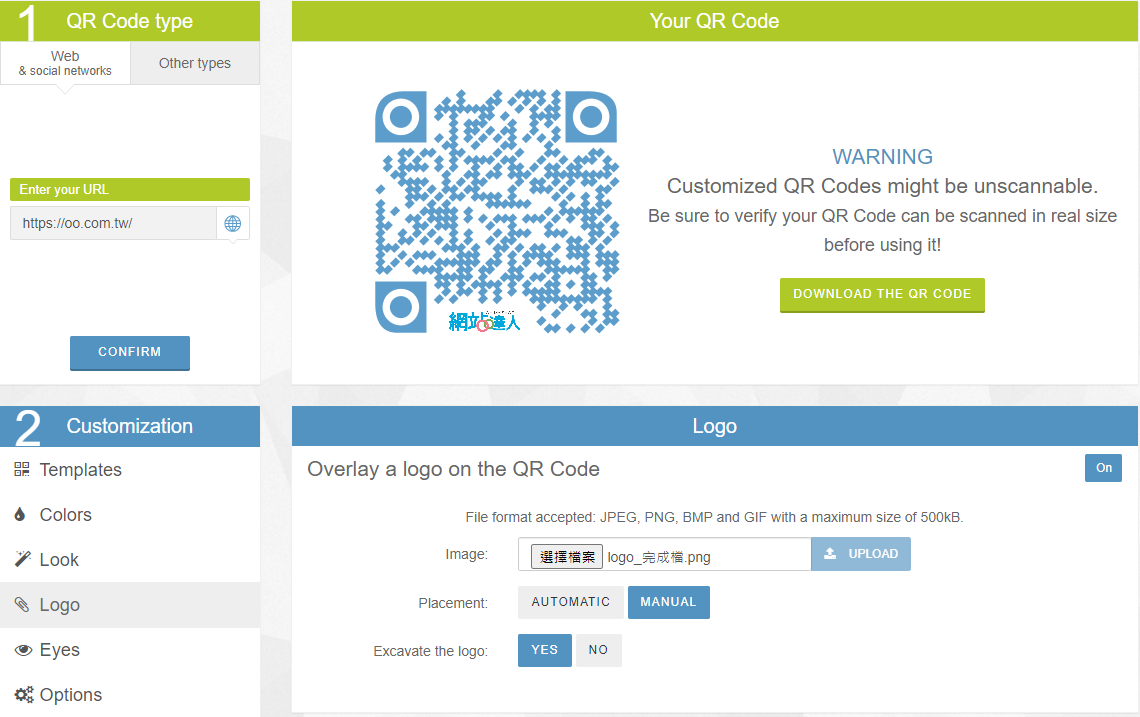Viewport: 1140px width, 717px height.
Task: Click the generated QR code image
Action: click(497, 212)
